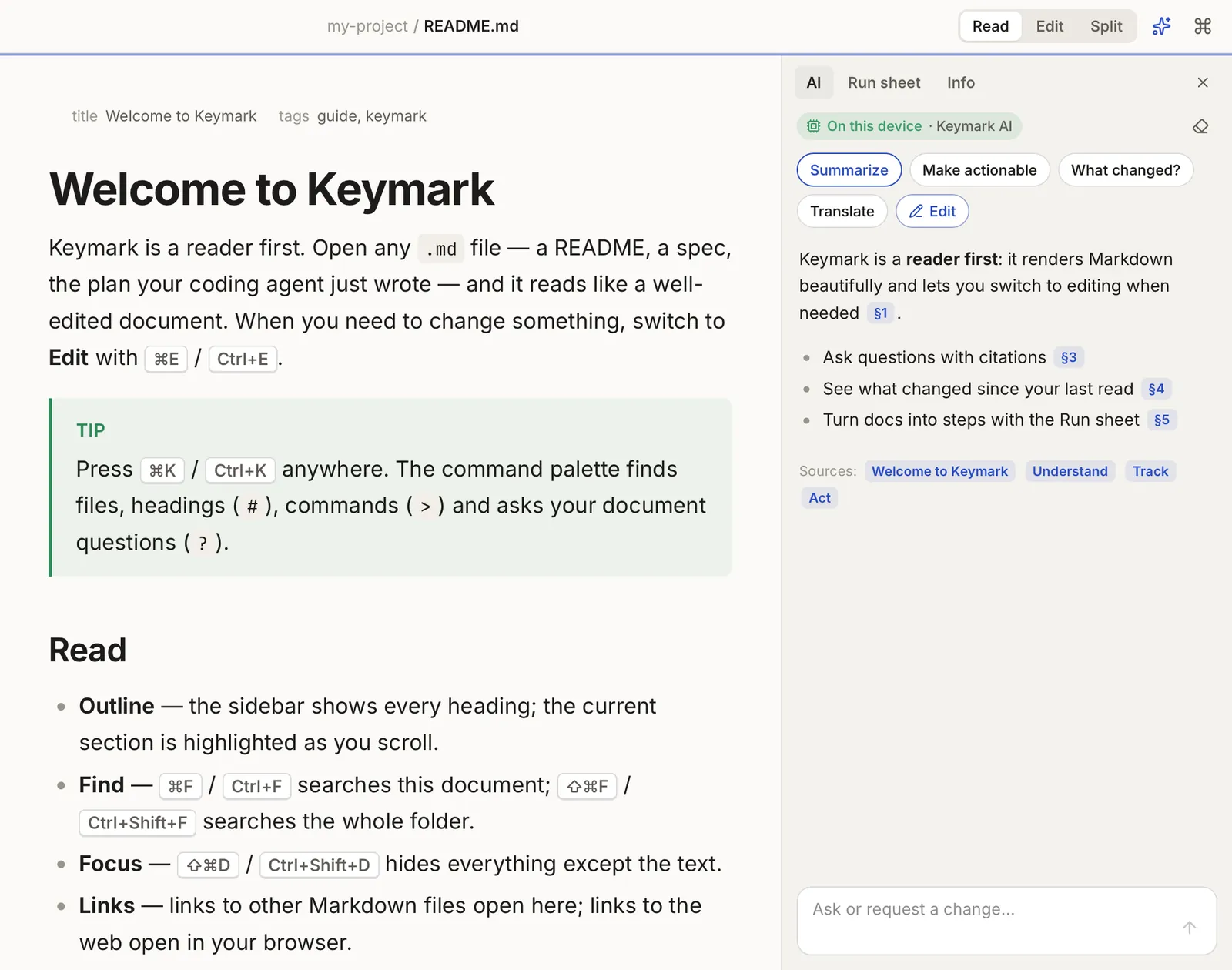
Task: Open the Run sheet tab
Action: pyautogui.click(x=884, y=82)
